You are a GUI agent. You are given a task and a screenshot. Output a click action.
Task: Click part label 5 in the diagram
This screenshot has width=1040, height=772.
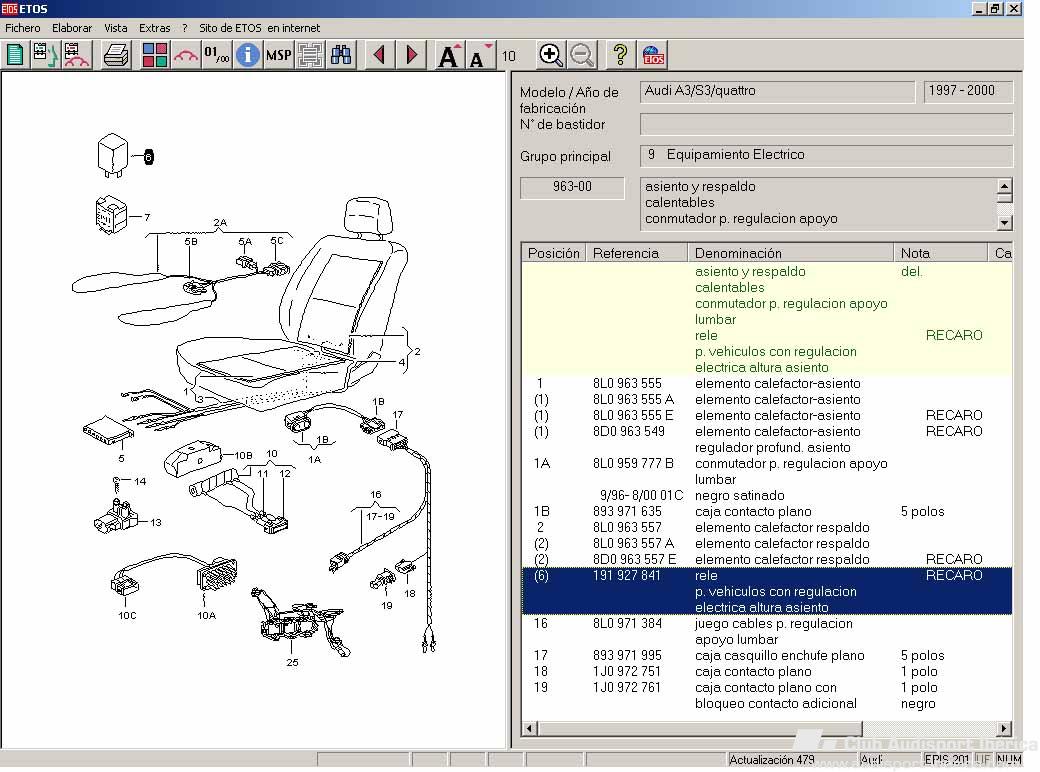pyautogui.click(x=121, y=458)
